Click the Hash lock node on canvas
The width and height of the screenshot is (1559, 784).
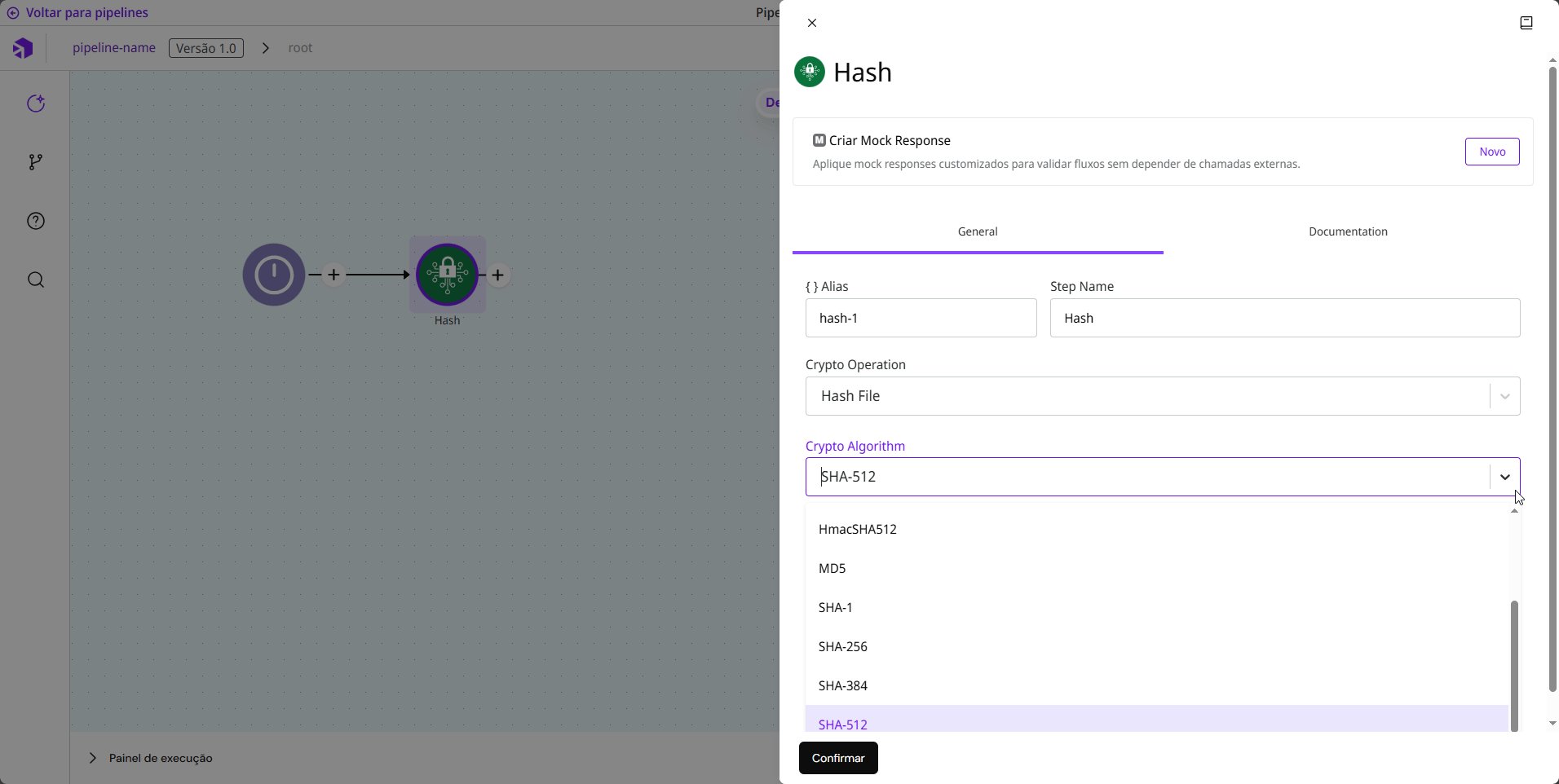click(x=447, y=275)
